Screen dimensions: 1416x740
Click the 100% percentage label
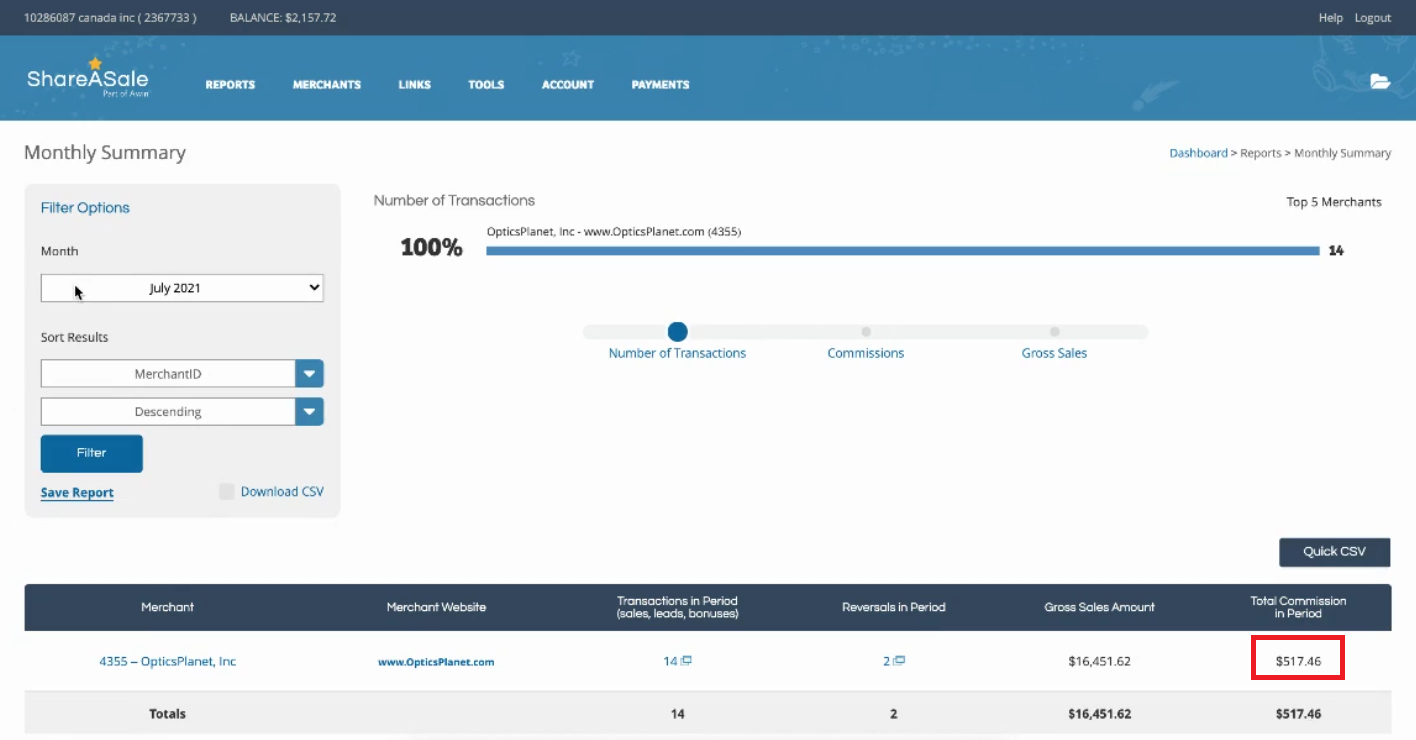431,248
